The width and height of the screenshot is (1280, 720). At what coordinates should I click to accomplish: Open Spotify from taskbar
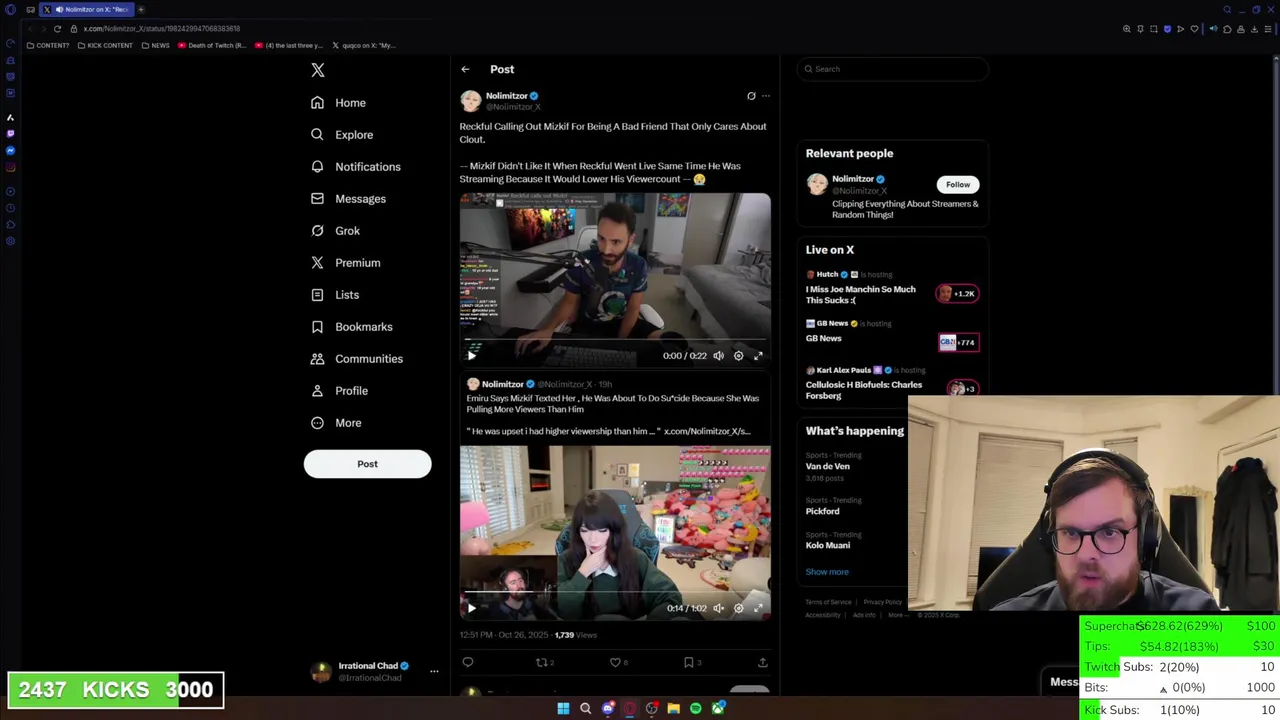tap(696, 708)
